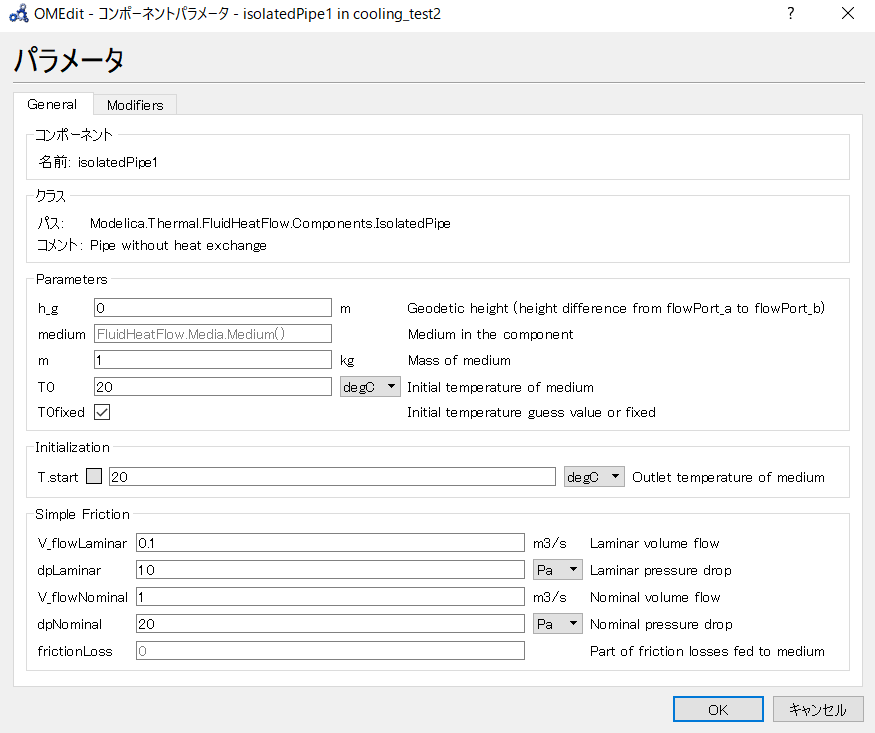The image size is (875, 733).
Task: Open the dpLaminar Pa unit dropdown
Action: click(x=557, y=570)
